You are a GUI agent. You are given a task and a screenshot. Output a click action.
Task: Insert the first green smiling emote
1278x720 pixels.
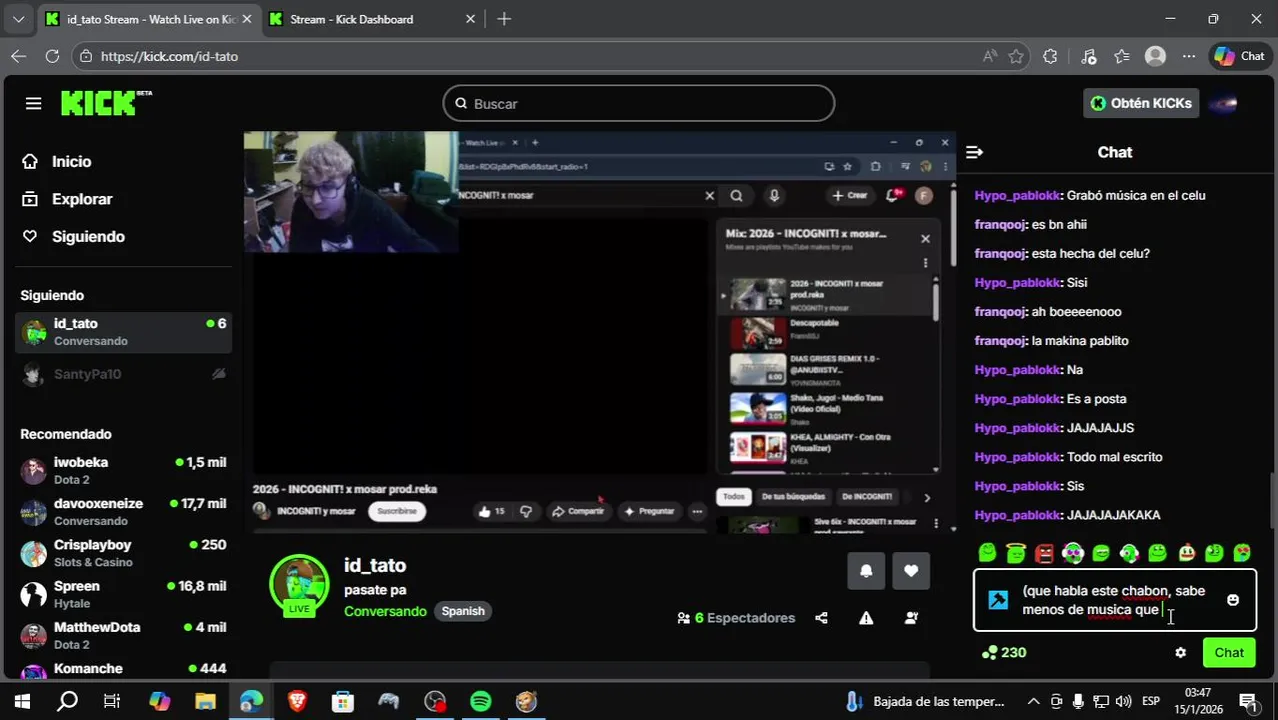click(x=987, y=552)
